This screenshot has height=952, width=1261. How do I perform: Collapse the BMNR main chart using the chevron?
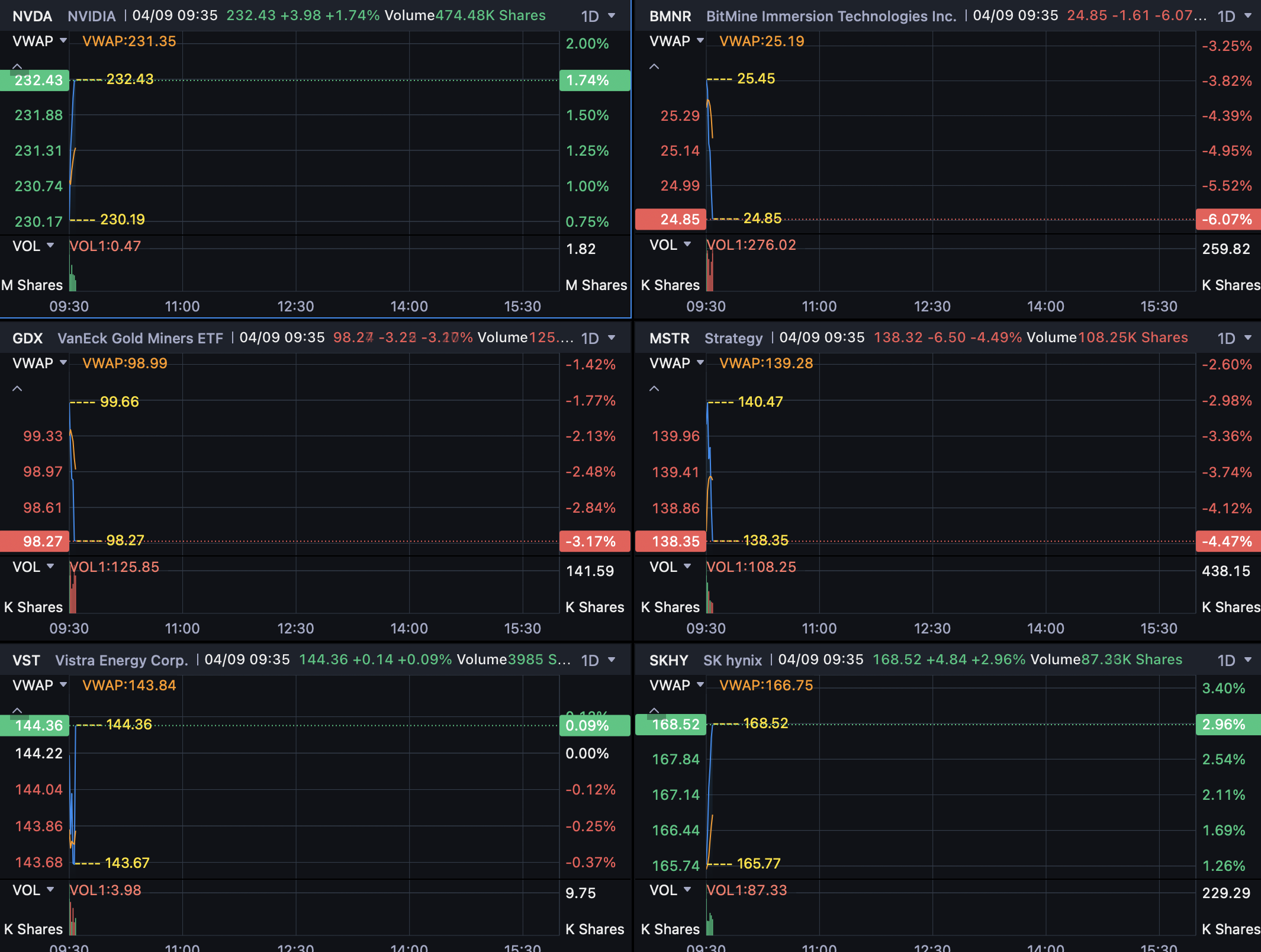point(654,66)
